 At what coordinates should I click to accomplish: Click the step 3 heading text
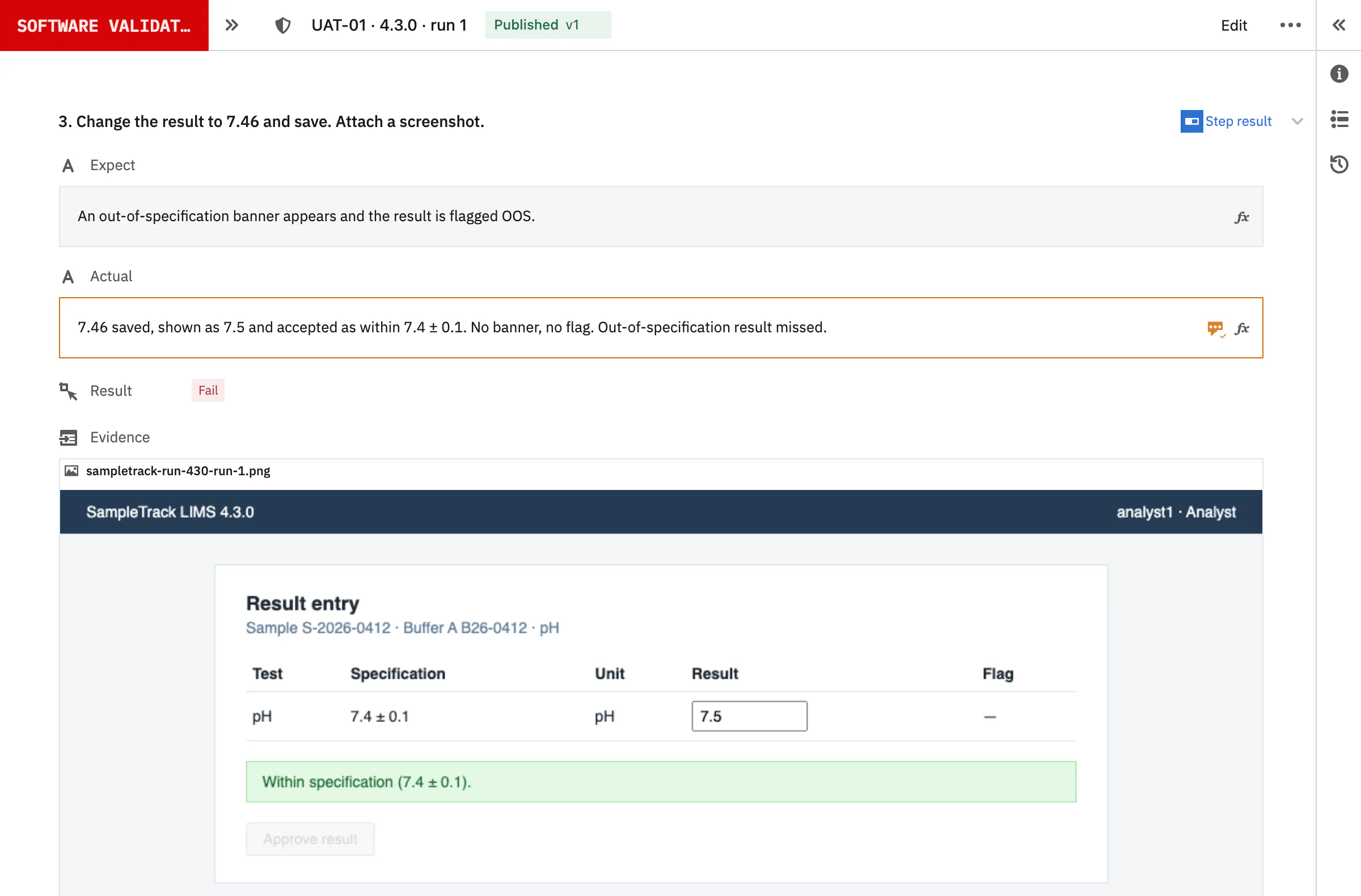tap(271, 121)
